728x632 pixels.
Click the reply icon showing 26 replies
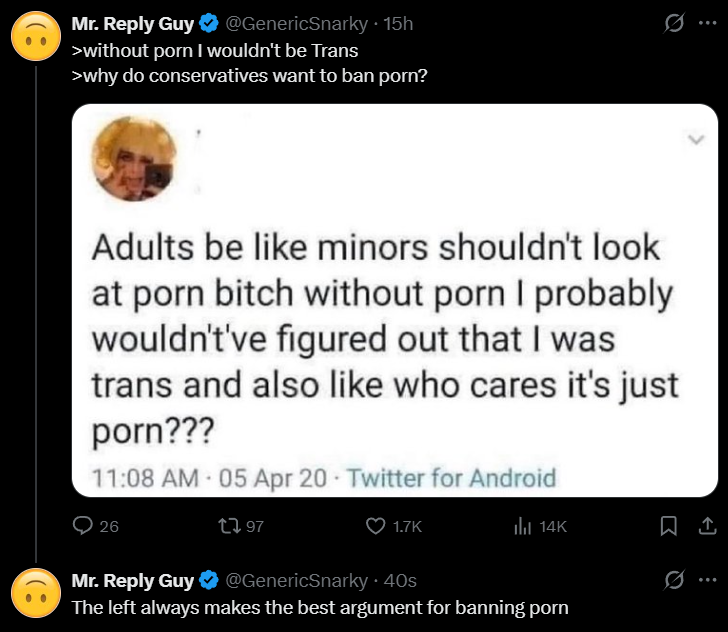pyautogui.click(x=83, y=526)
